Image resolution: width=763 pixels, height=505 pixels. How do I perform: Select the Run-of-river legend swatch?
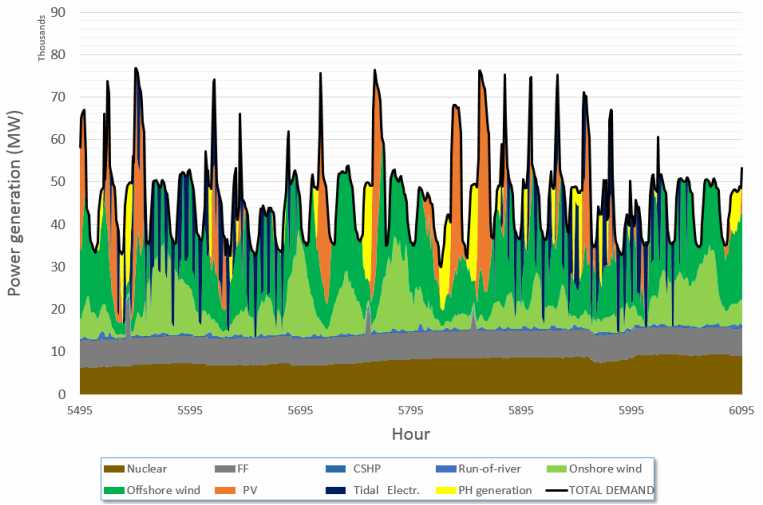(x=444, y=468)
